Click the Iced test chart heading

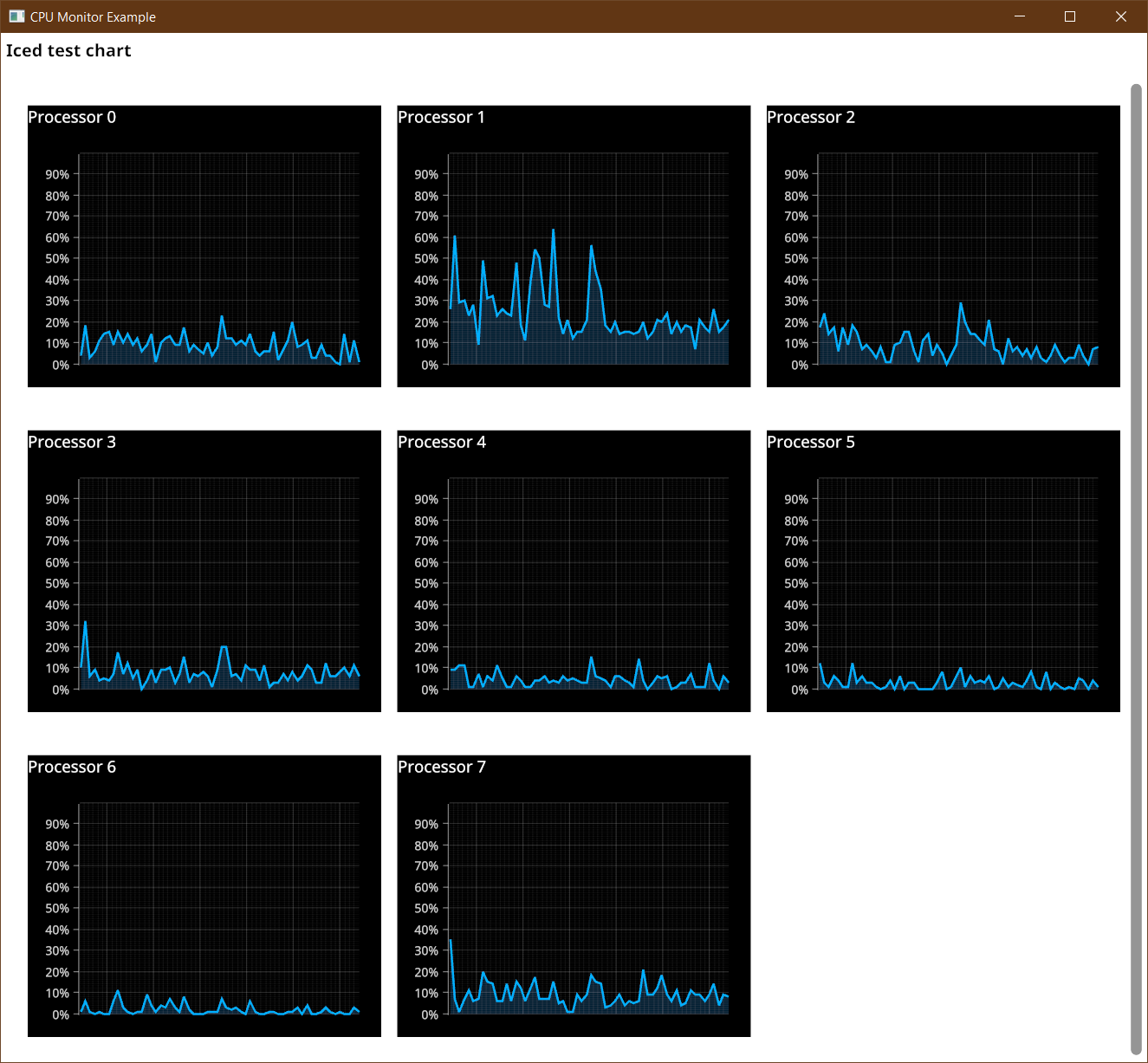[69, 50]
